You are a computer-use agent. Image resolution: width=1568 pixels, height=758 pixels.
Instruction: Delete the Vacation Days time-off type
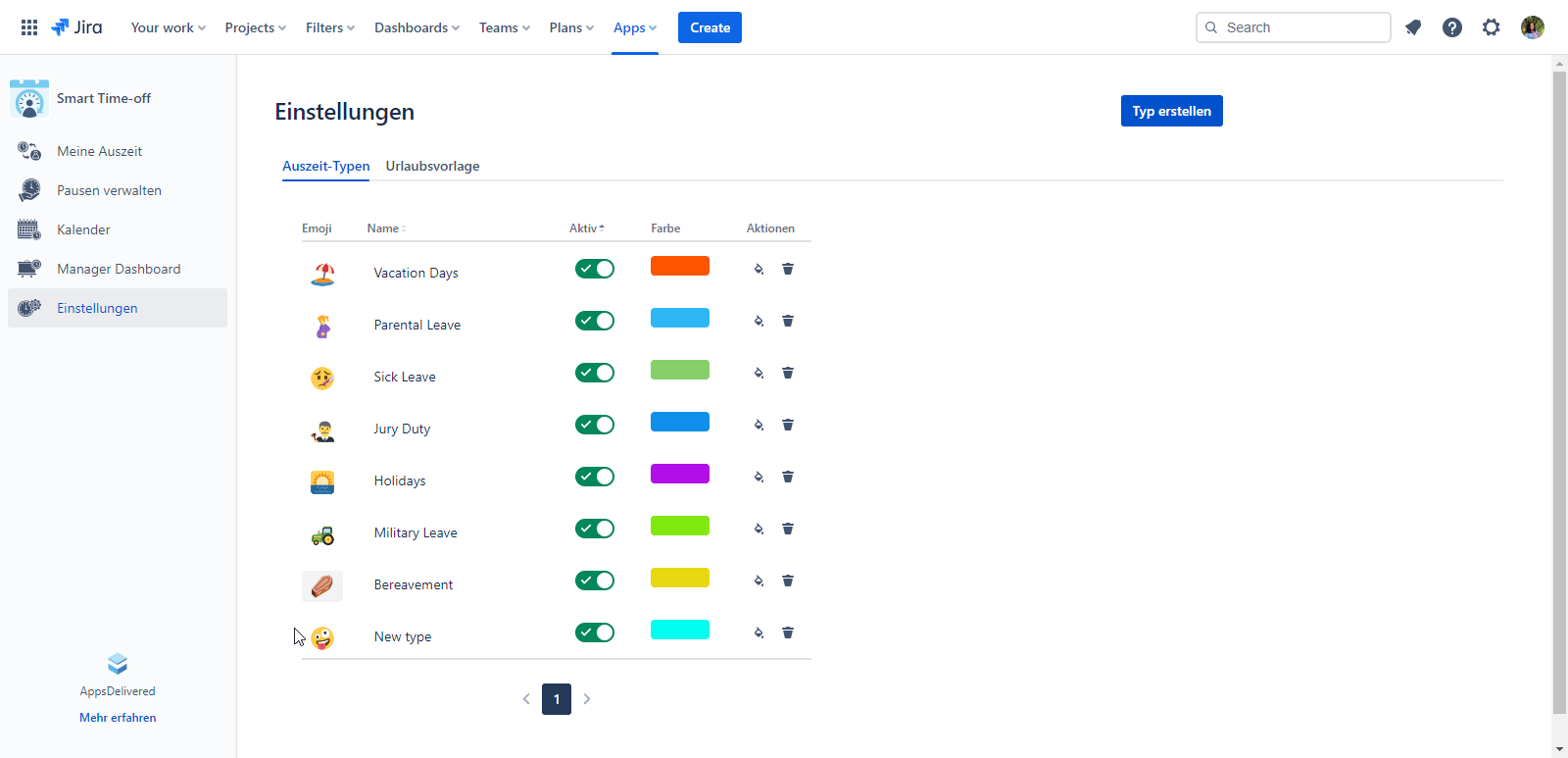(x=787, y=269)
